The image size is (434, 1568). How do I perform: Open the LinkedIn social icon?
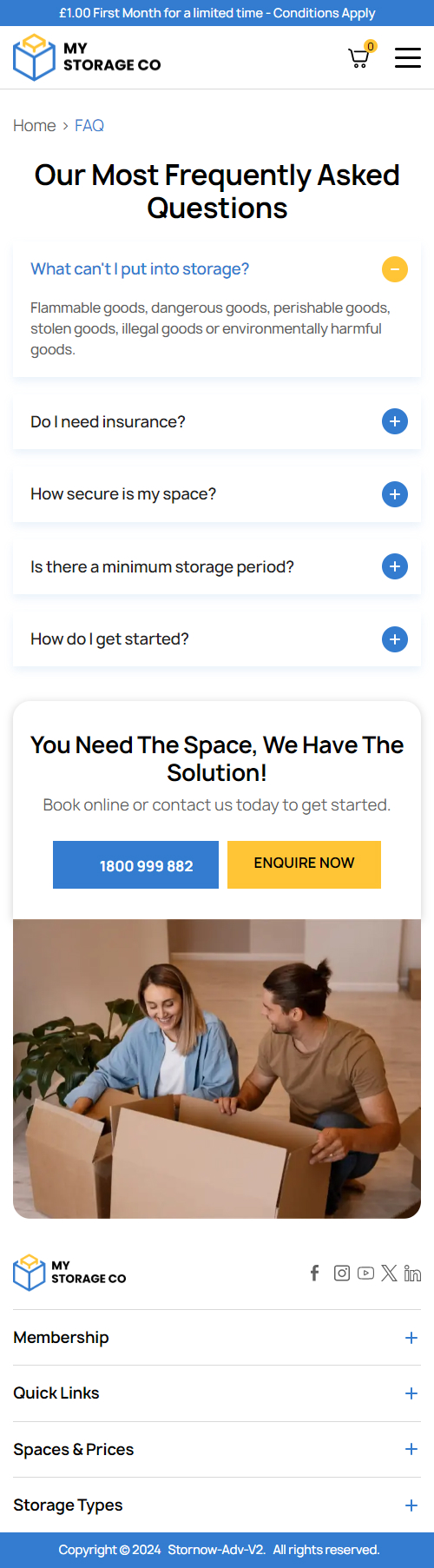click(412, 1273)
